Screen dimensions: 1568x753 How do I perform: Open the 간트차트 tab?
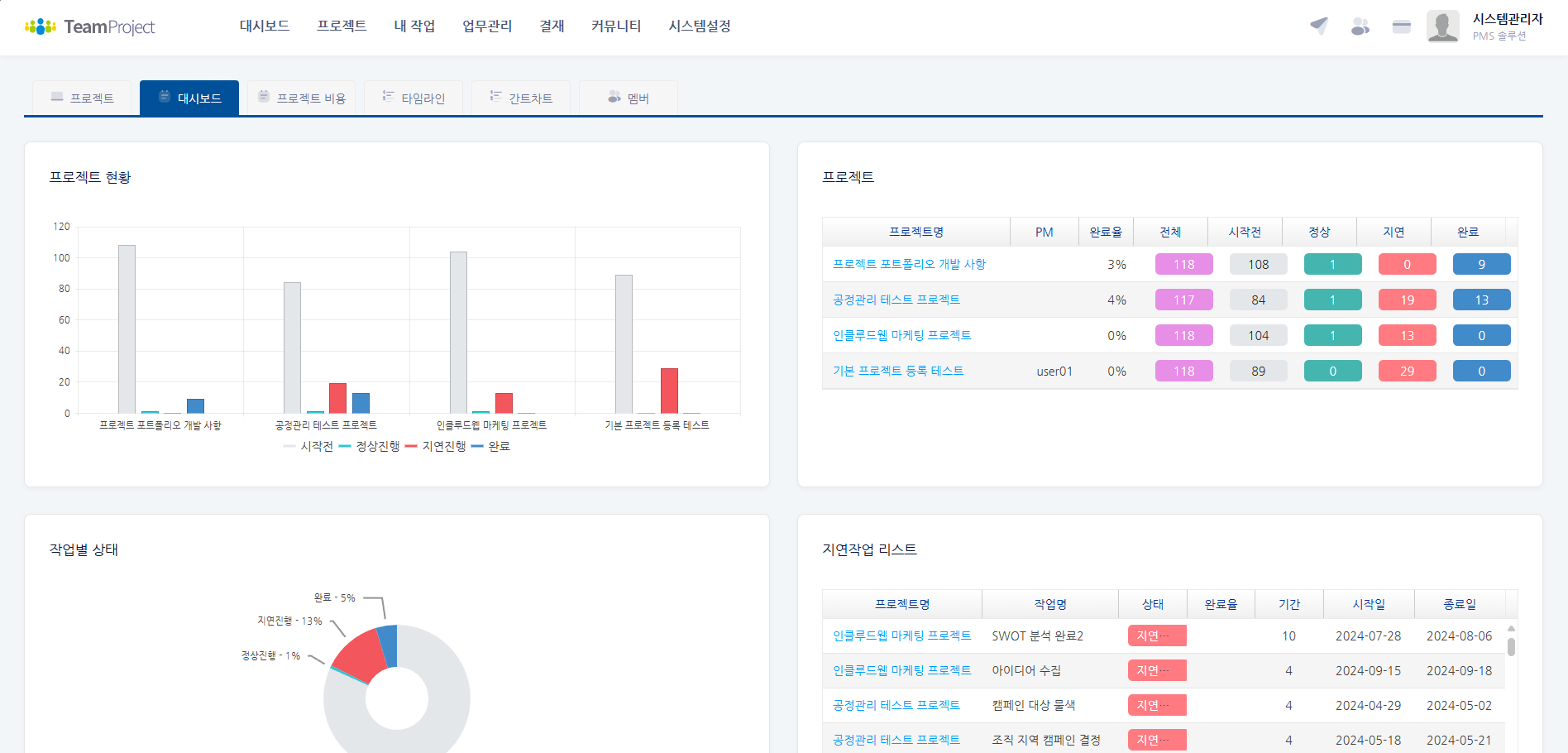(521, 98)
